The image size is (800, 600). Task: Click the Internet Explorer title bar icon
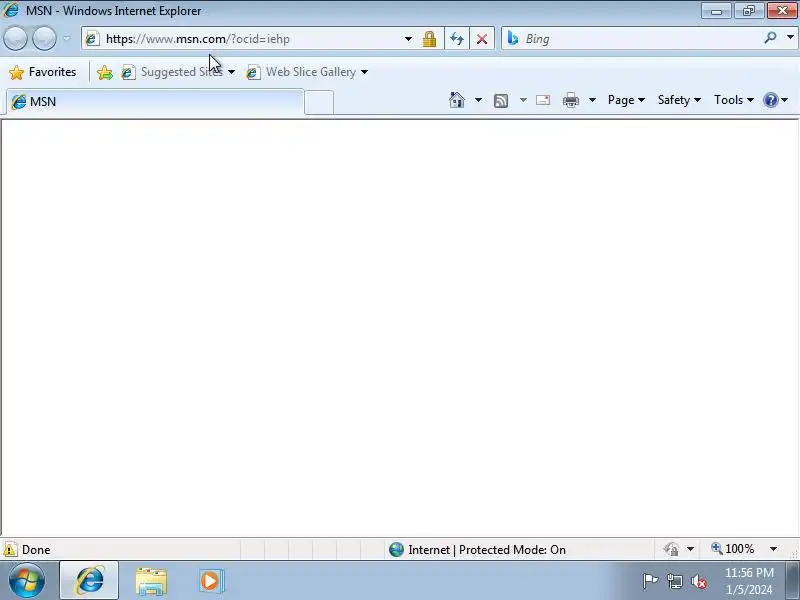pyautogui.click(x=11, y=10)
